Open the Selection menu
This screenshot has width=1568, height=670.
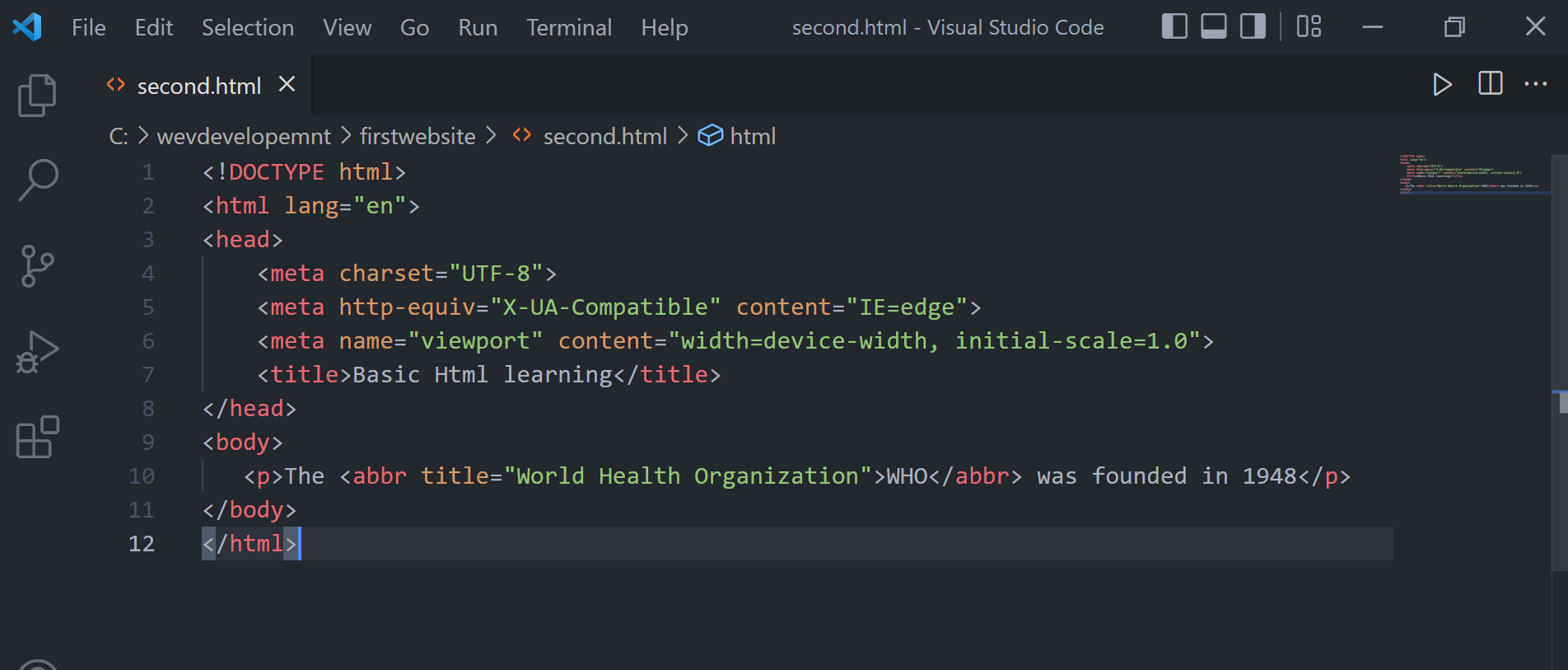[248, 28]
